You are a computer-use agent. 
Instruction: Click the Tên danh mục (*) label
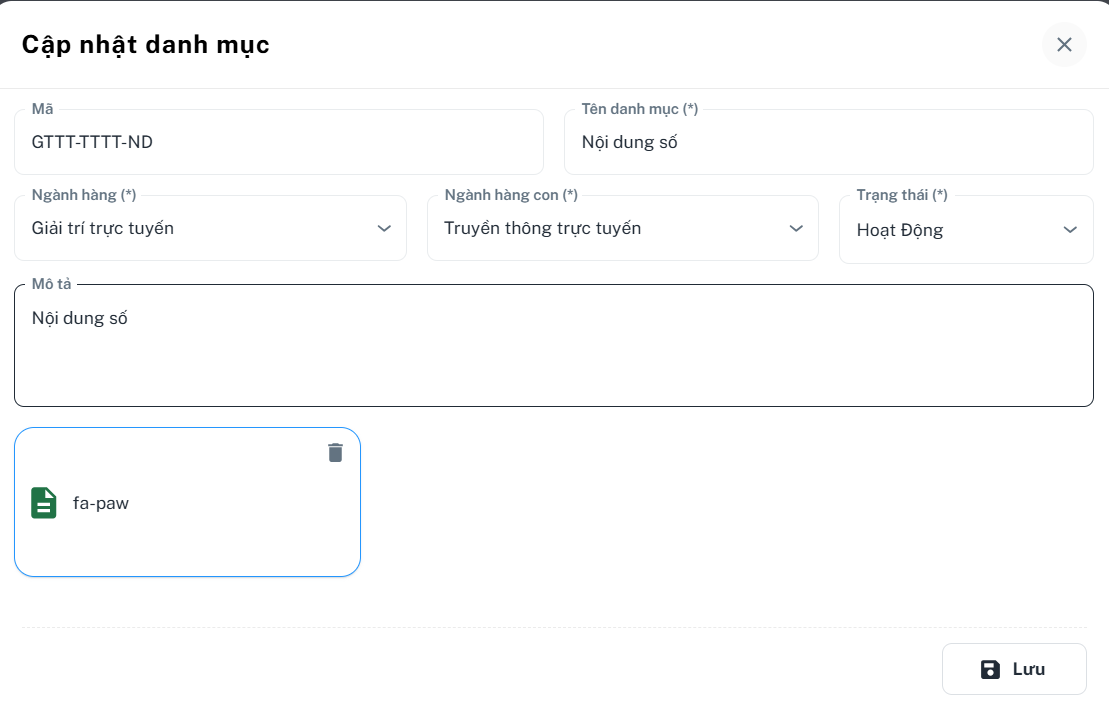tap(640, 109)
